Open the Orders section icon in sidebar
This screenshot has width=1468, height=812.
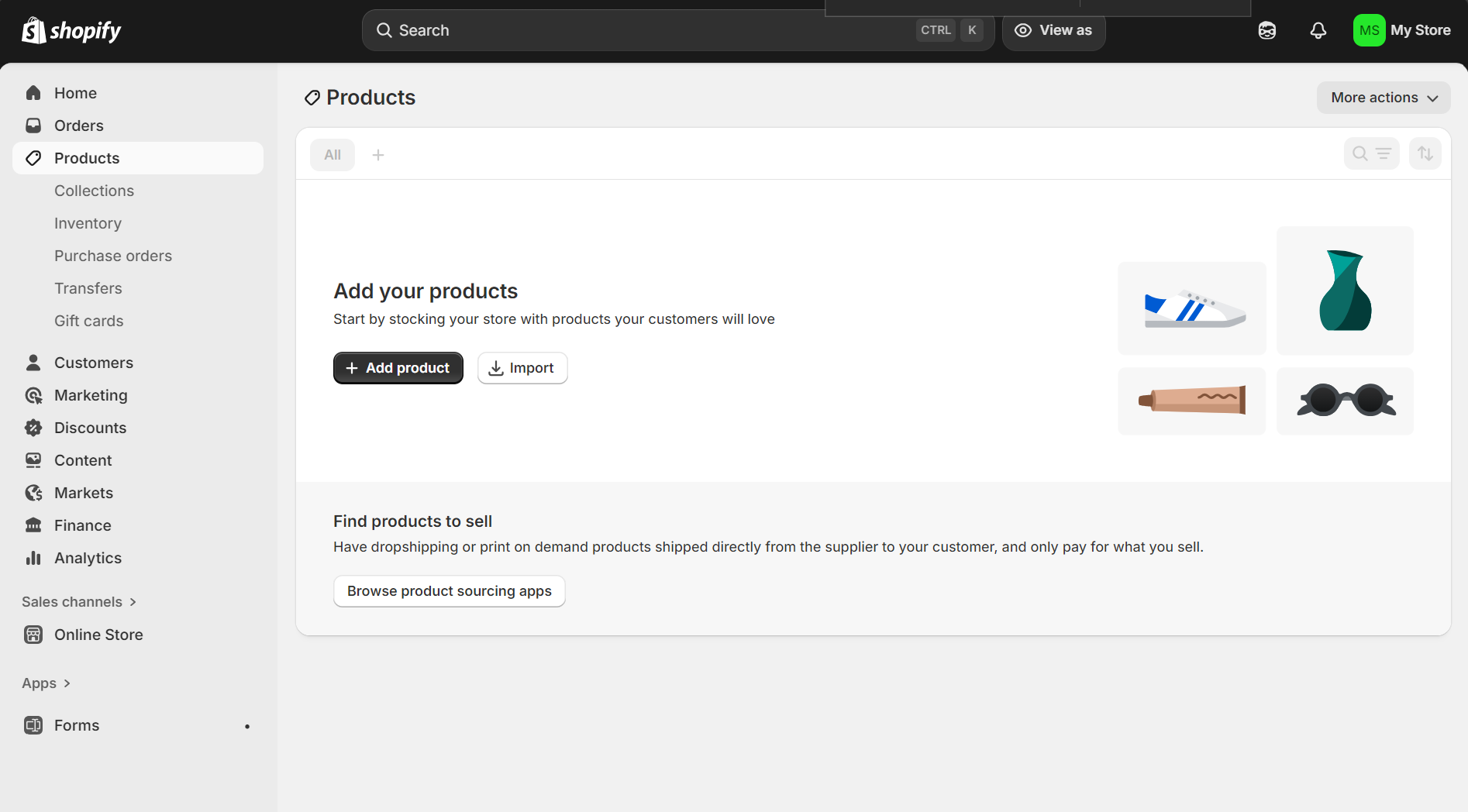coord(33,125)
